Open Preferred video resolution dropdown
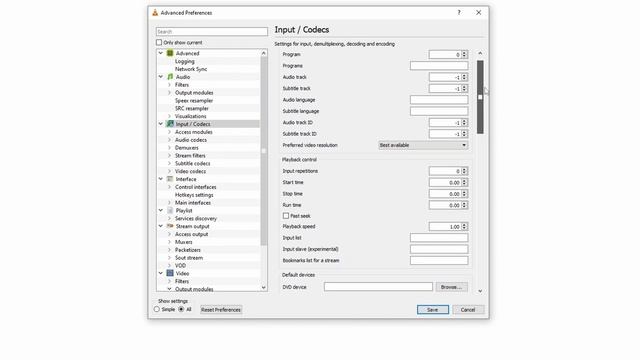 (x=423, y=145)
